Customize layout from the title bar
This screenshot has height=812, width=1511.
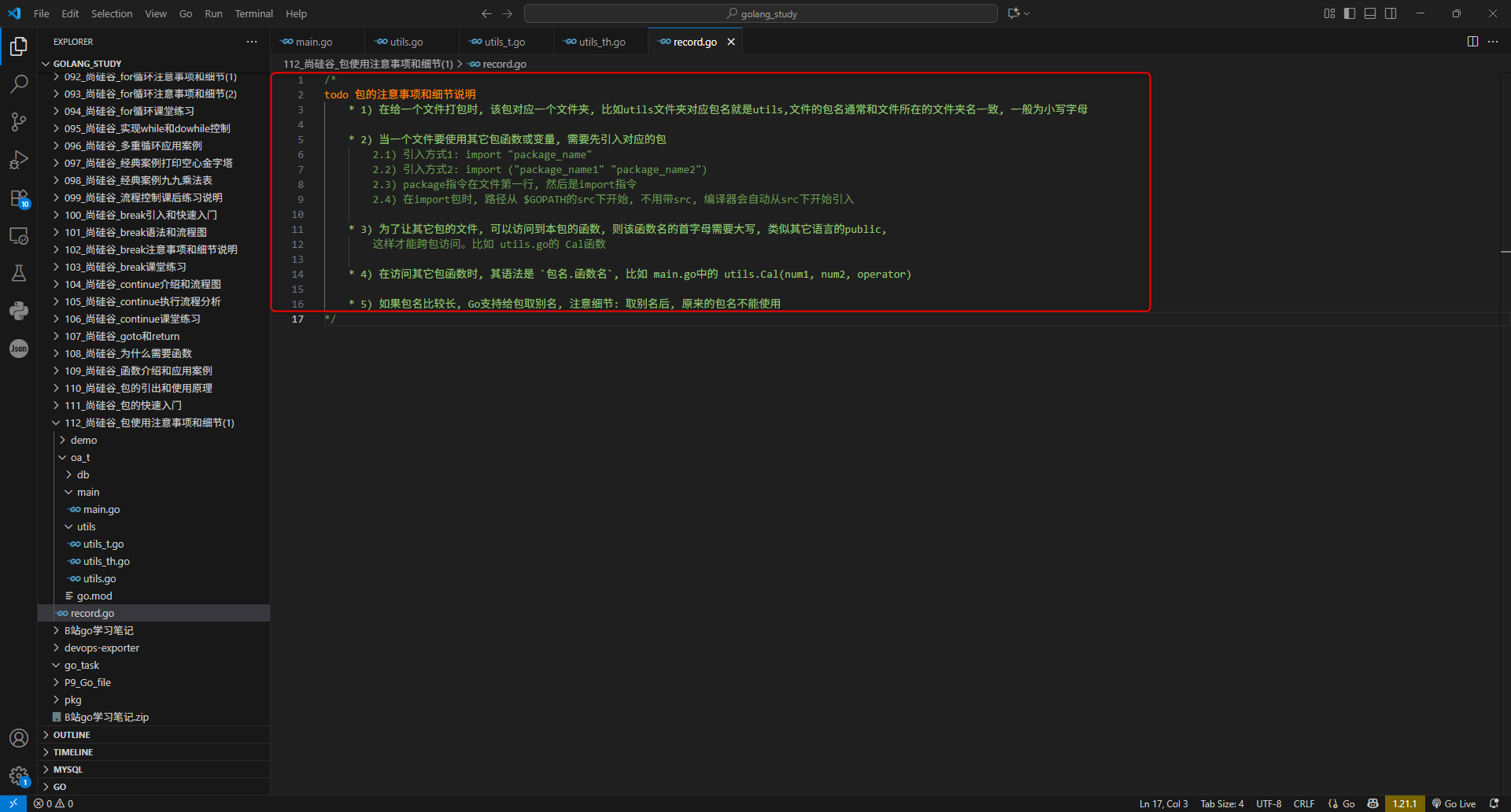[x=1329, y=13]
